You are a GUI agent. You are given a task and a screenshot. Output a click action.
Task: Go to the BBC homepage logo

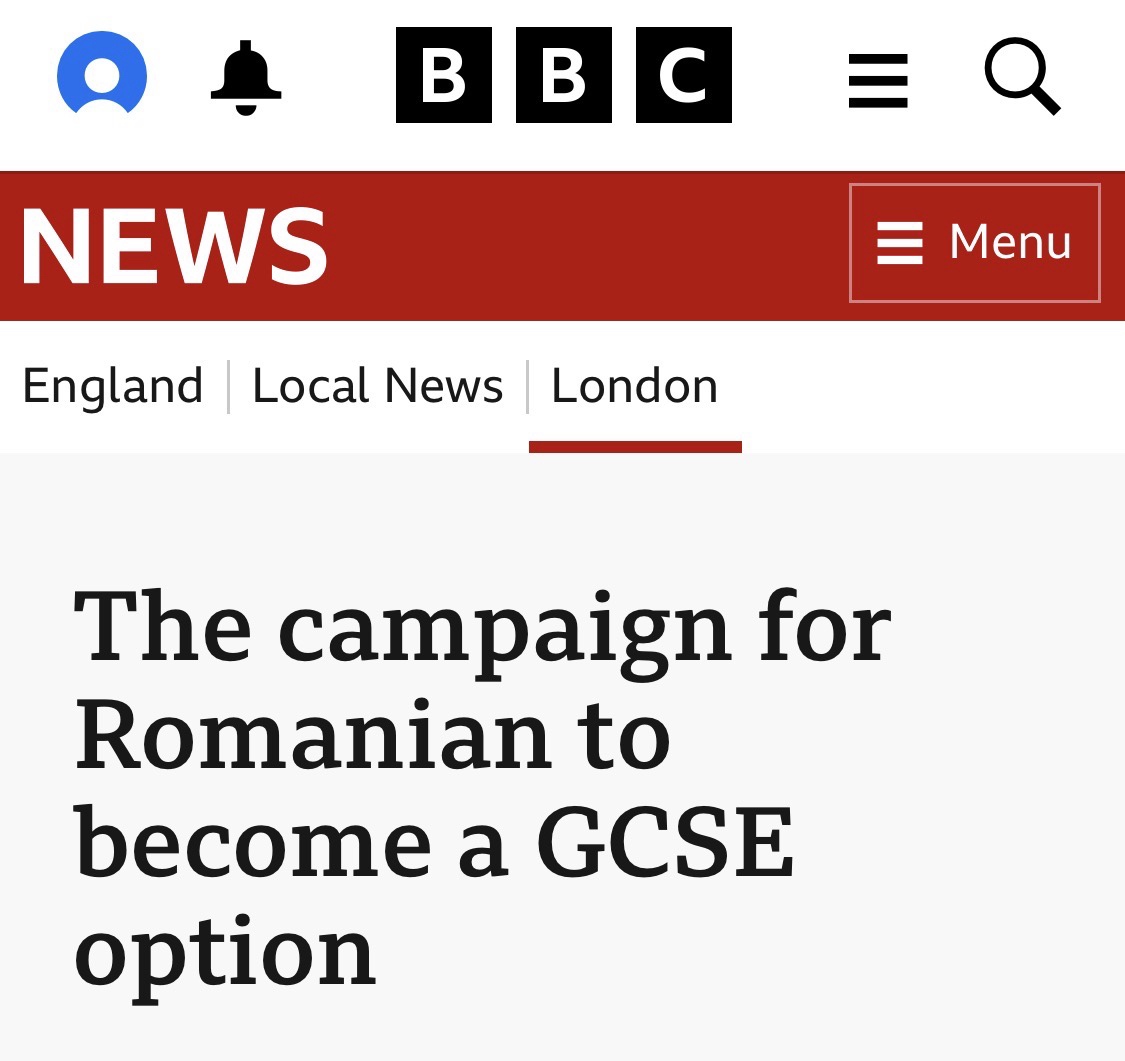(563, 75)
